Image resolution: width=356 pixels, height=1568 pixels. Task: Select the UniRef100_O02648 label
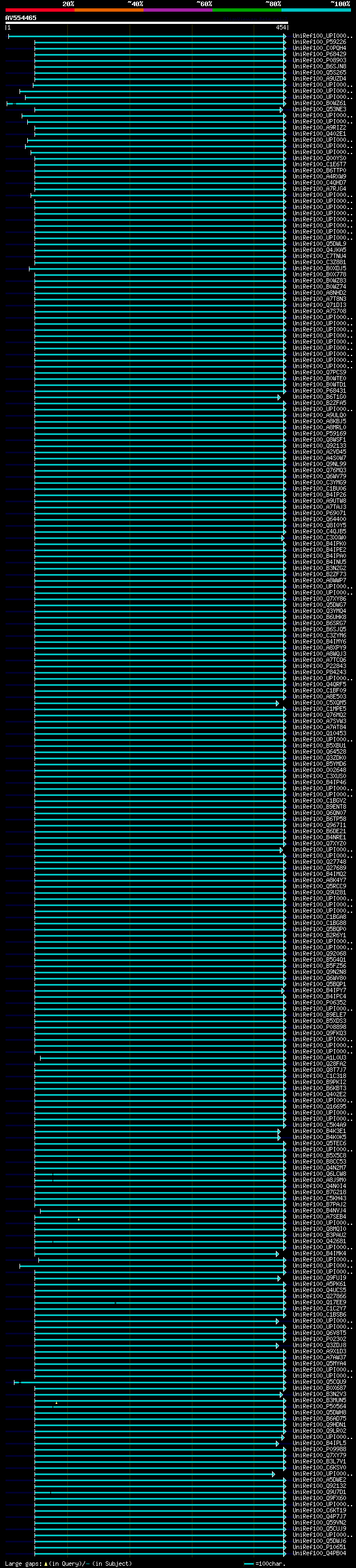pyautogui.click(x=319, y=770)
